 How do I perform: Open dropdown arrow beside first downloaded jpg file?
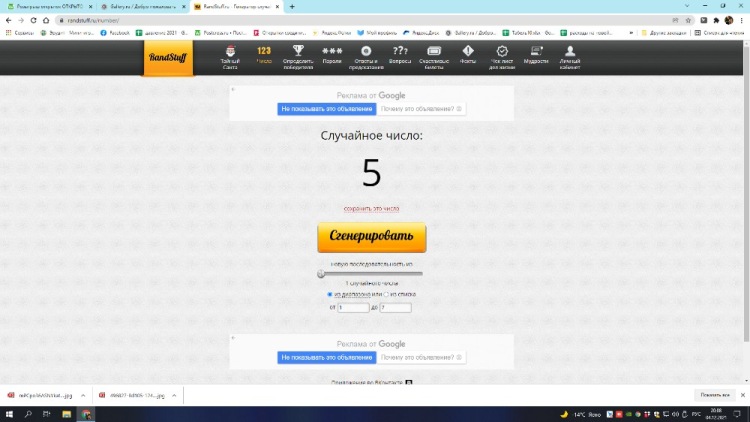point(82,394)
